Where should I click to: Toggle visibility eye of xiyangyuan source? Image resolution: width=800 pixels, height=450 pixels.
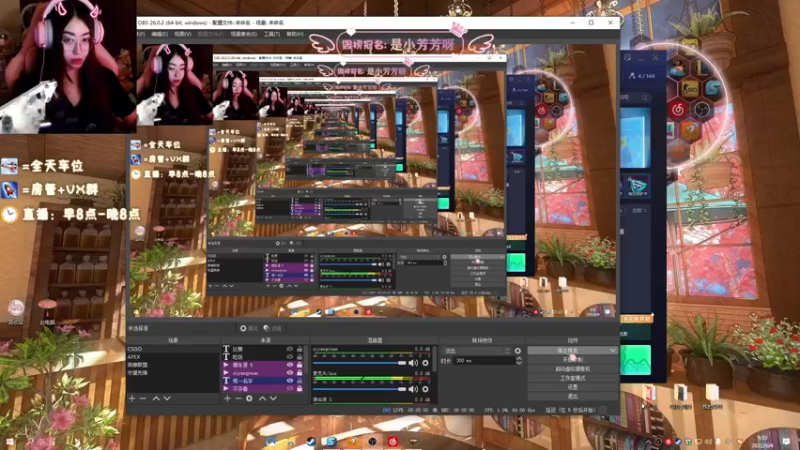click(x=290, y=373)
